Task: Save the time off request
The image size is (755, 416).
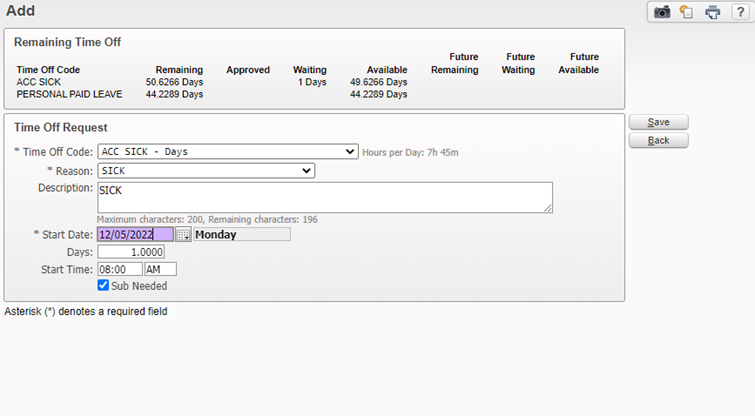Action: 658,122
